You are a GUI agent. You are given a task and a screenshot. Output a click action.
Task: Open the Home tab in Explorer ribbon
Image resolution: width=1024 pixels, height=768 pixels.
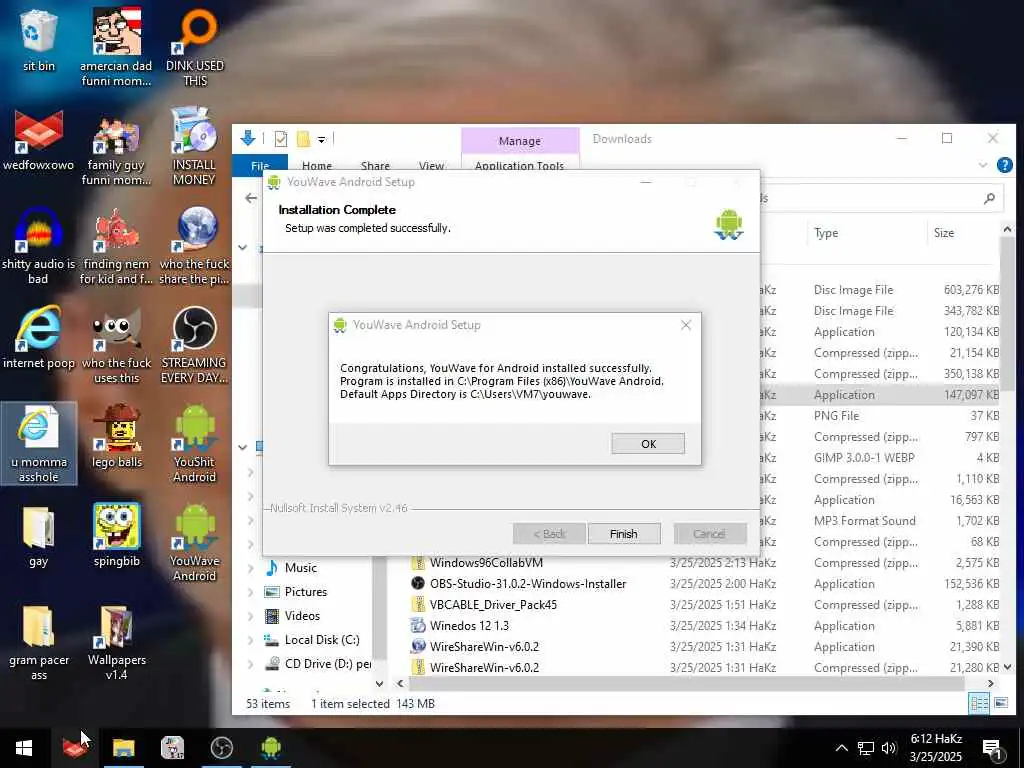[x=317, y=166]
